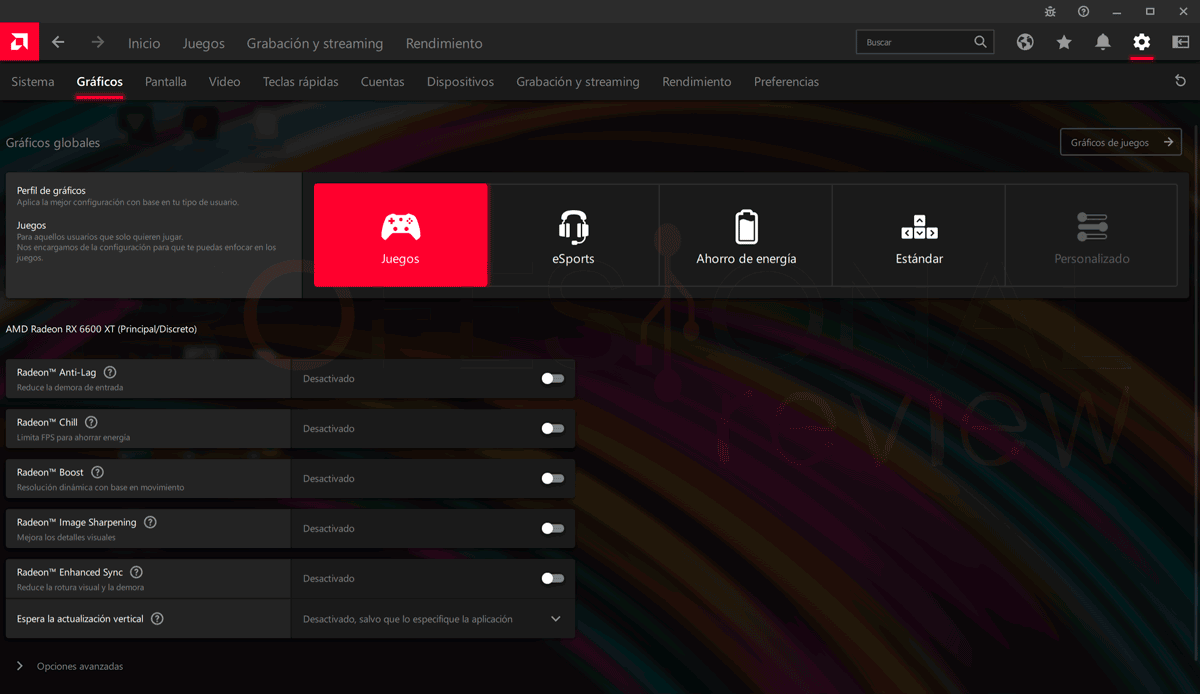The width and height of the screenshot is (1200, 694).
Task: Open the web browser globe icon
Action: (1025, 42)
